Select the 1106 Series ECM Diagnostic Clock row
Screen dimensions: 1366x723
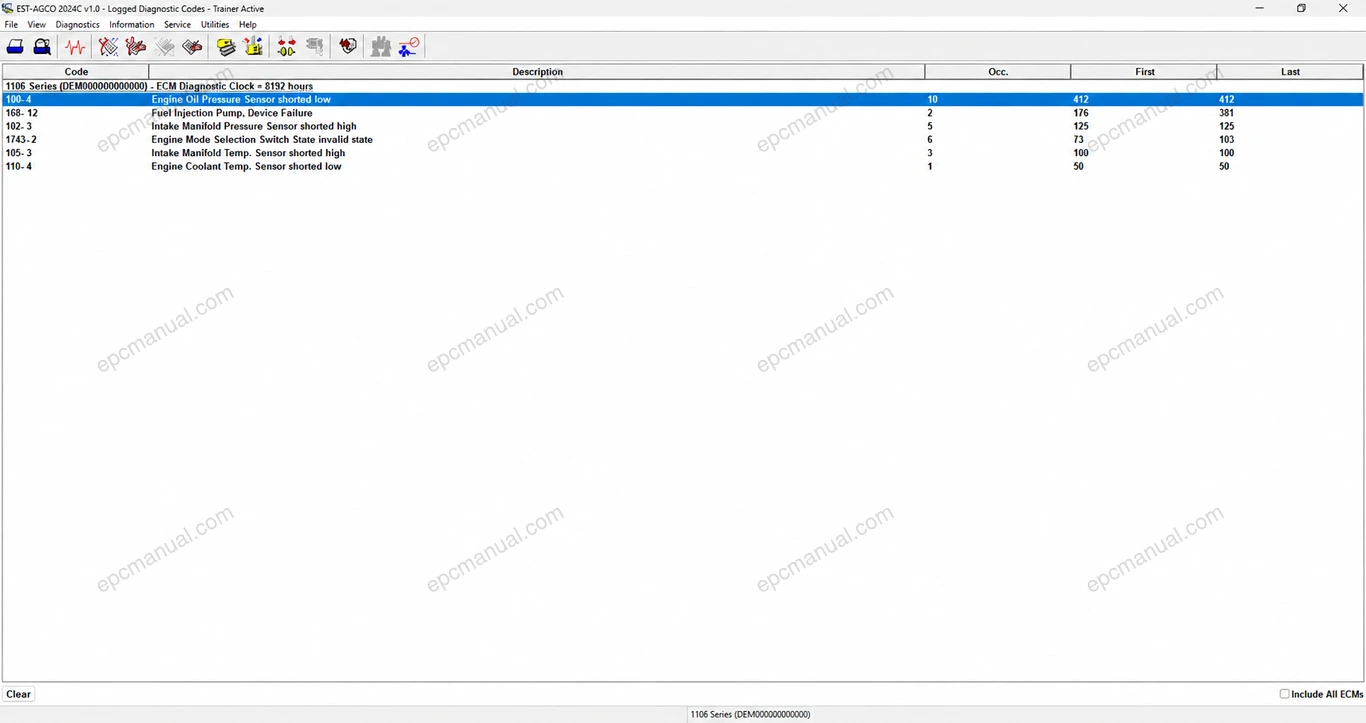[683, 86]
